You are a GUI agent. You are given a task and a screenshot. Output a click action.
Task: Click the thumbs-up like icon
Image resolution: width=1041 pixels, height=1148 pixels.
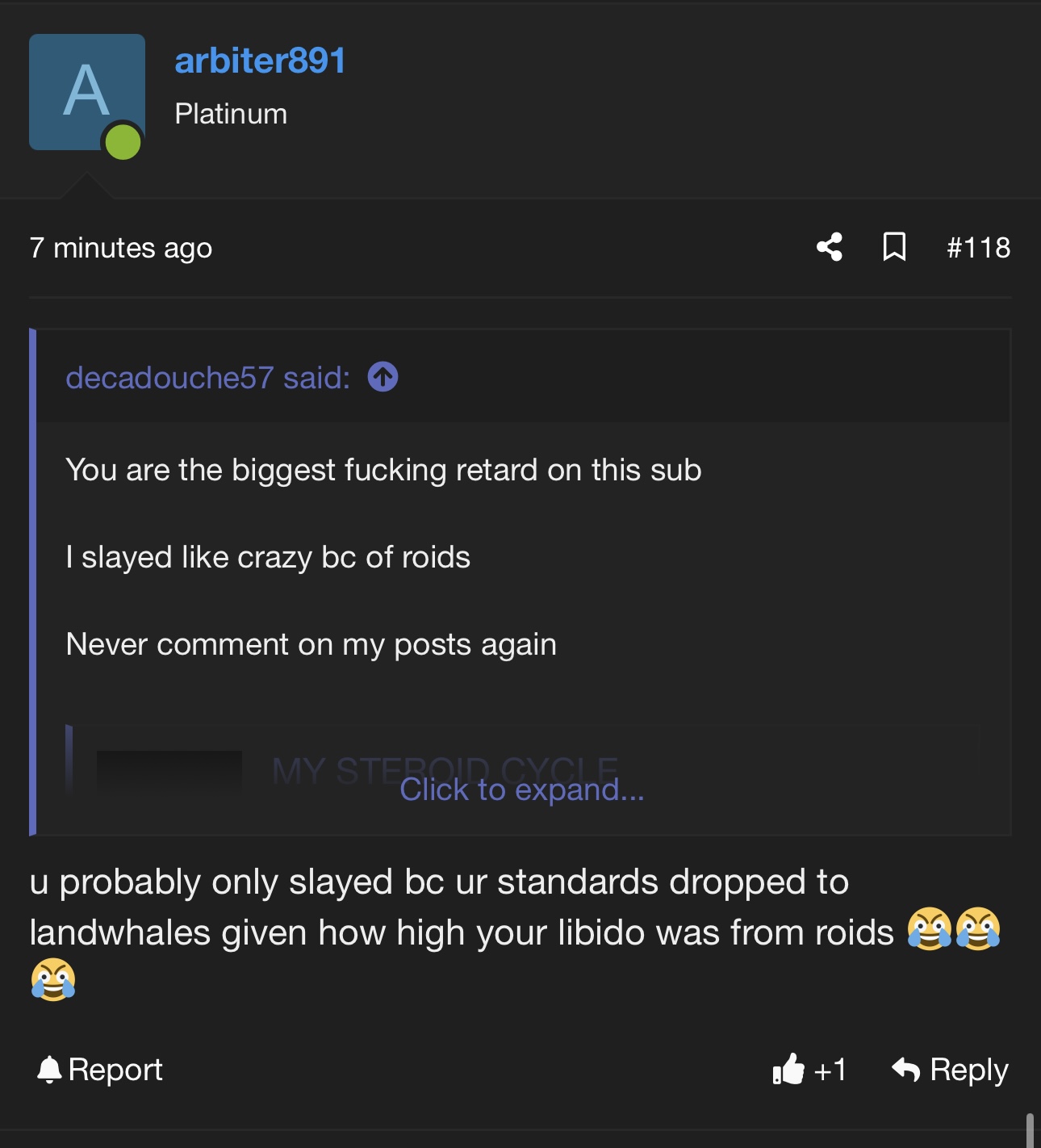pyautogui.click(x=788, y=1070)
